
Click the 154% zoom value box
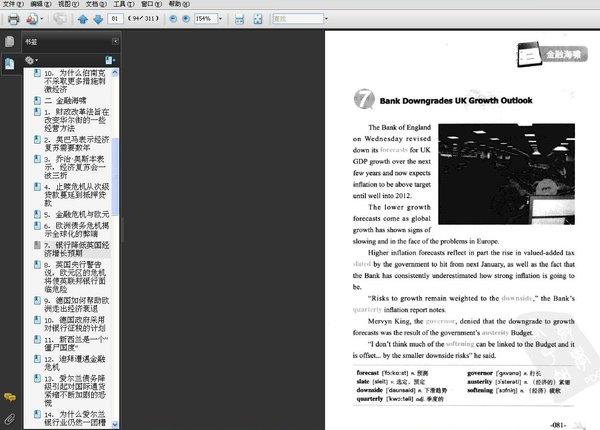tap(205, 18)
